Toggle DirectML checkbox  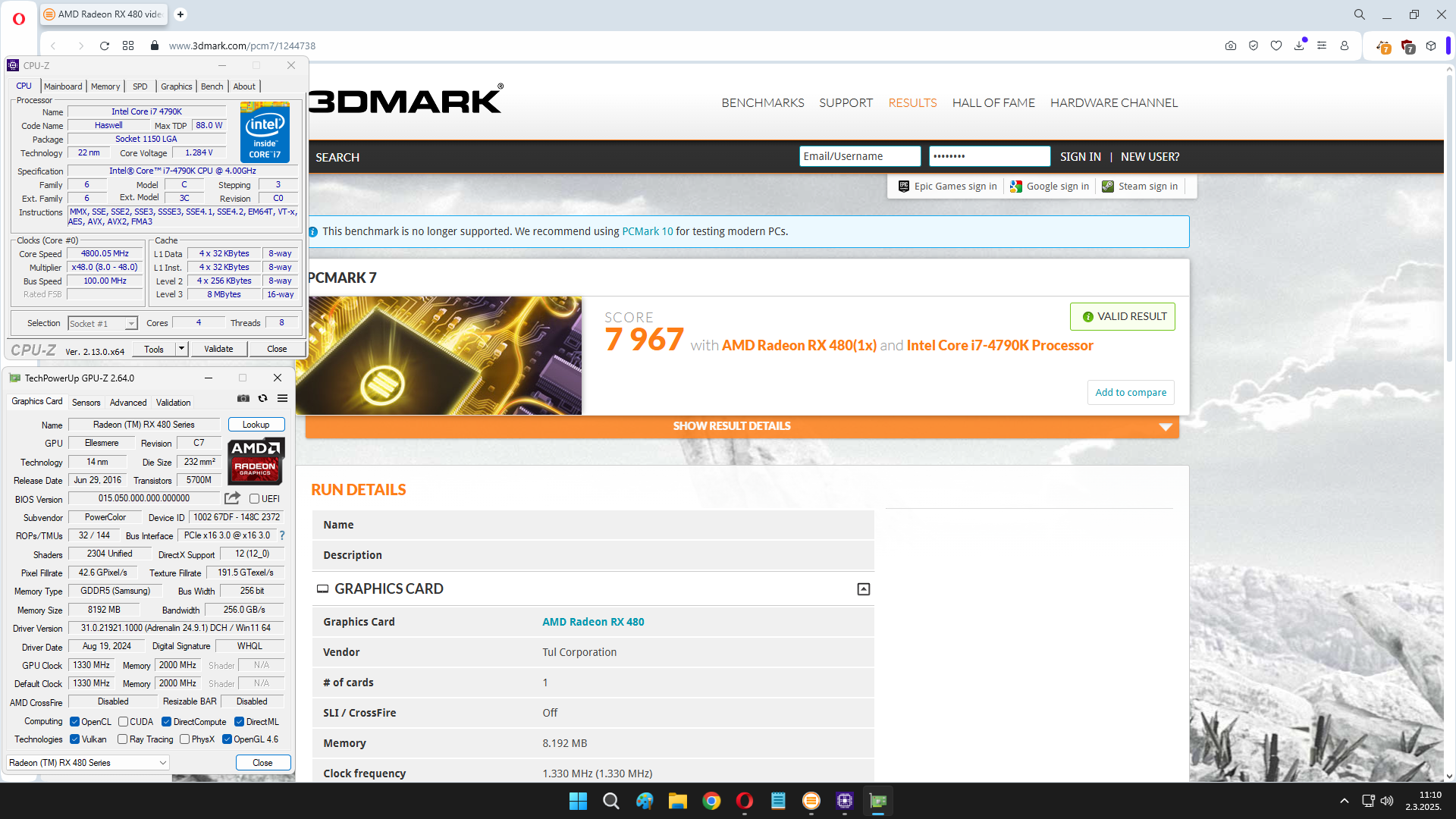click(x=239, y=722)
